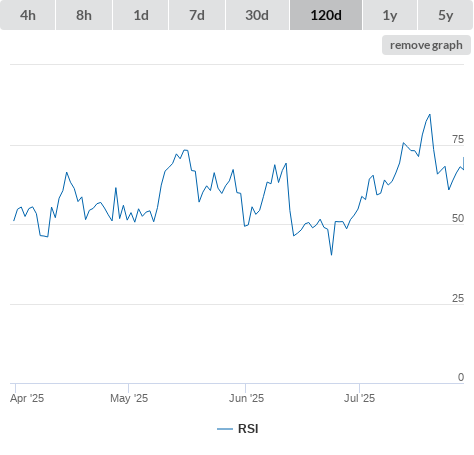474x455 pixels.
Task: Click the Apr '25 axis label
Action: (x=27, y=398)
